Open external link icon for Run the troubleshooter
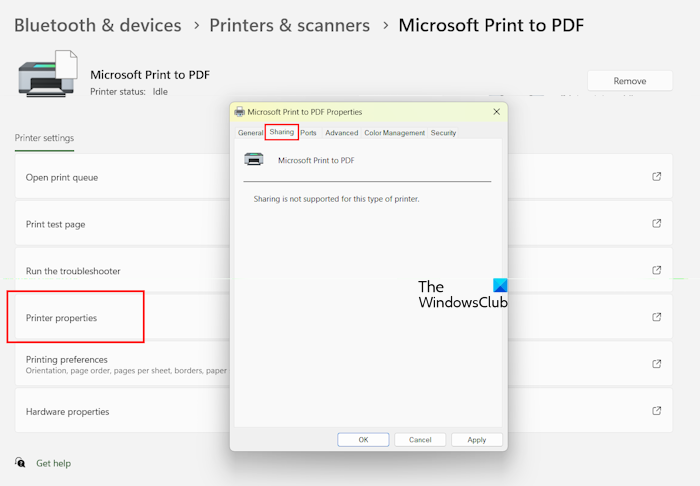Image resolution: width=700 pixels, height=486 pixels. (x=656, y=270)
